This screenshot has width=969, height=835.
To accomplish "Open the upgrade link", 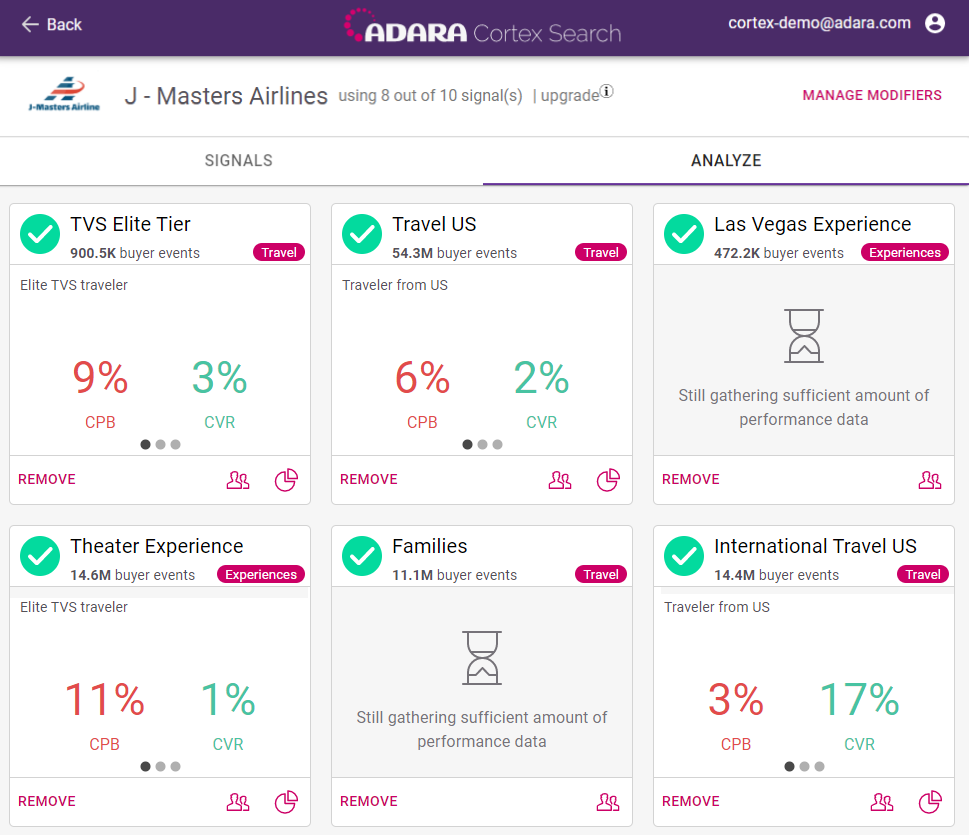I will 570,96.
